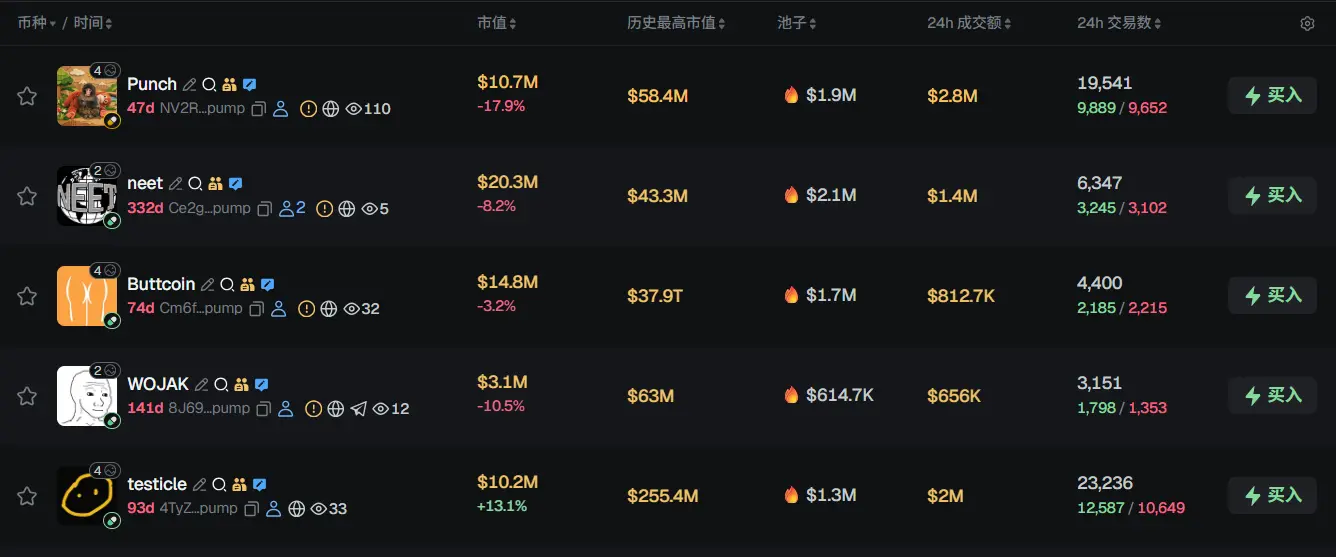1336x557 pixels.
Task: Click 买入 button for Punch
Action: click(1272, 96)
